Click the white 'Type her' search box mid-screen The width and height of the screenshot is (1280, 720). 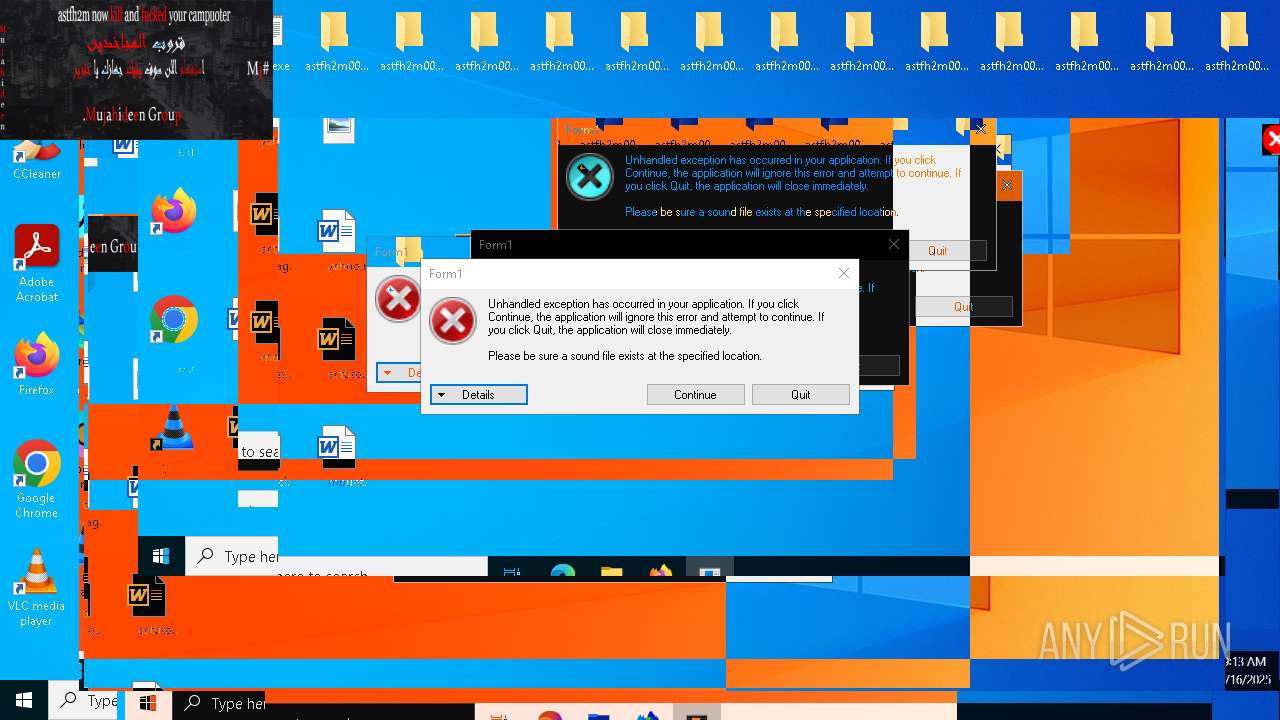[x=233, y=556]
